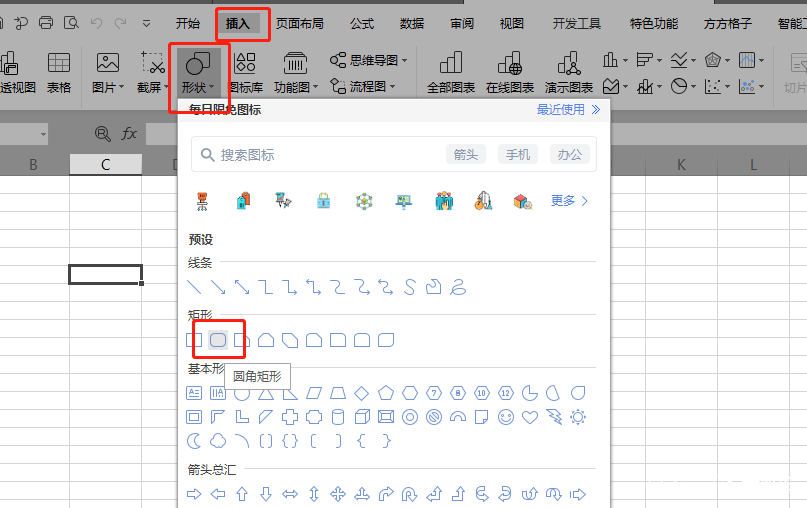Image resolution: width=807 pixels, height=508 pixels.
Task: Select the cloud shape
Action: [x=218, y=441]
